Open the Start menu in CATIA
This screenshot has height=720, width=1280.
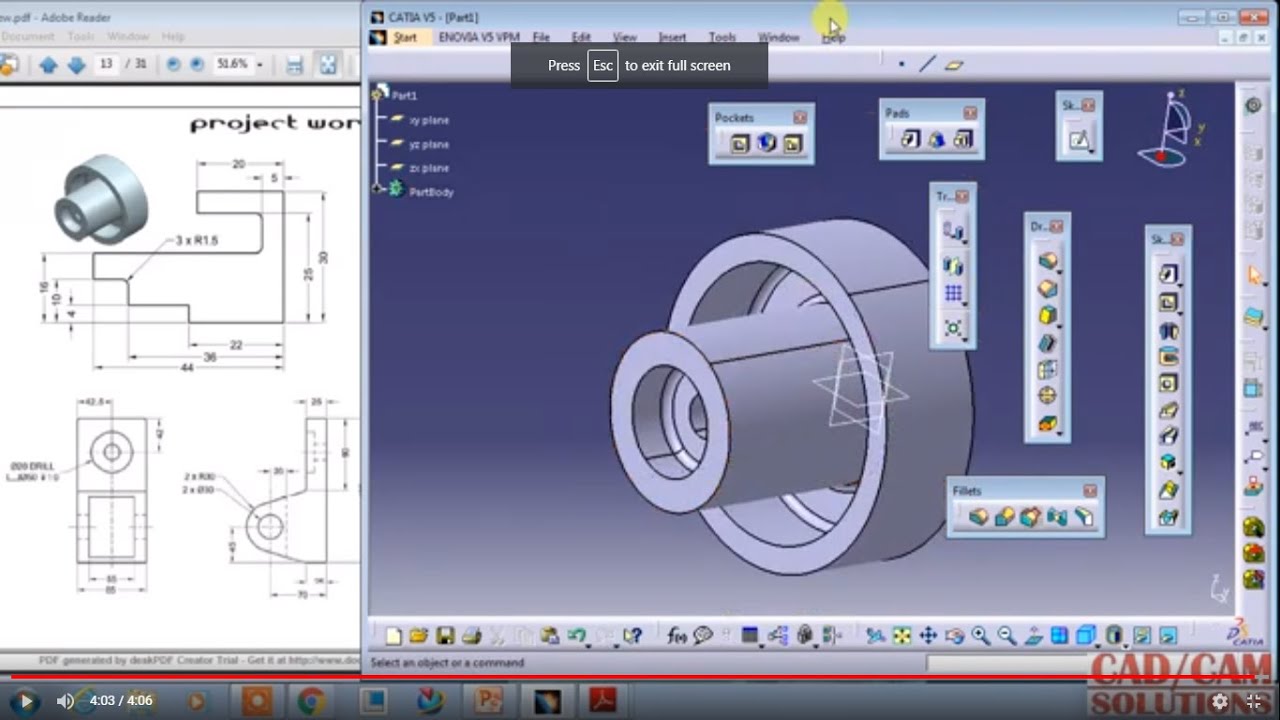[x=405, y=37]
